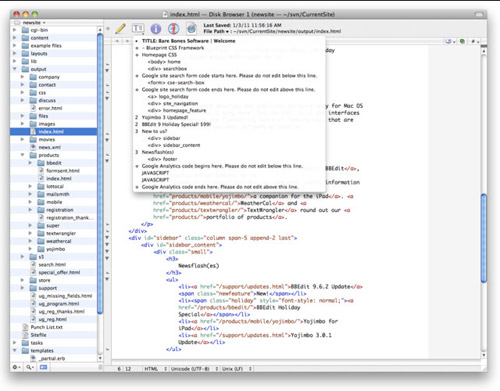Open the preview in browser document icon
The width and height of the screenshot is (500, 391).
pyautogui.click(x=191, y=29)
